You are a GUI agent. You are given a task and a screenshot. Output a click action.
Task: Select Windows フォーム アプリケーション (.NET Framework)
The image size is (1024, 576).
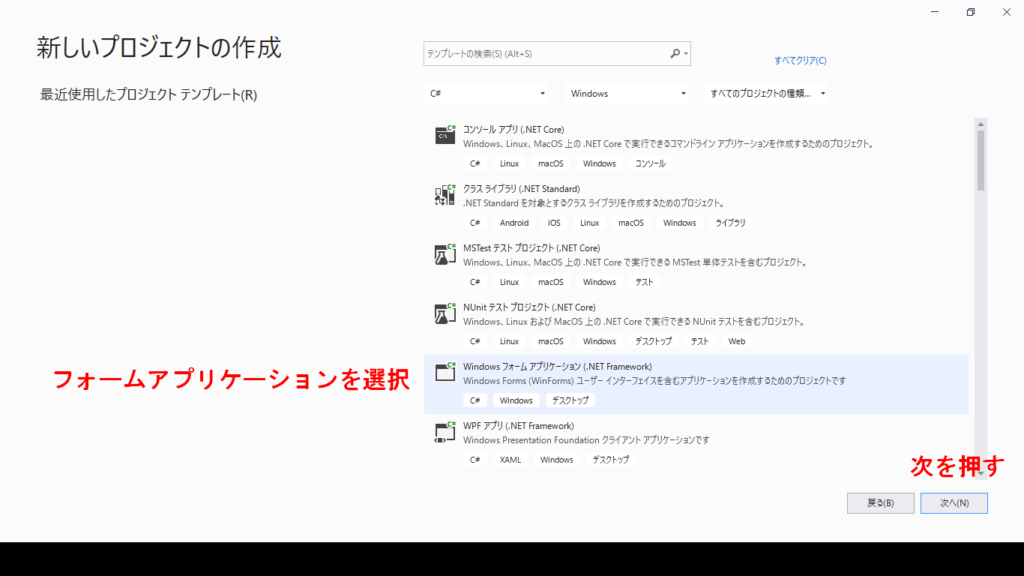(x=556, y=367)
